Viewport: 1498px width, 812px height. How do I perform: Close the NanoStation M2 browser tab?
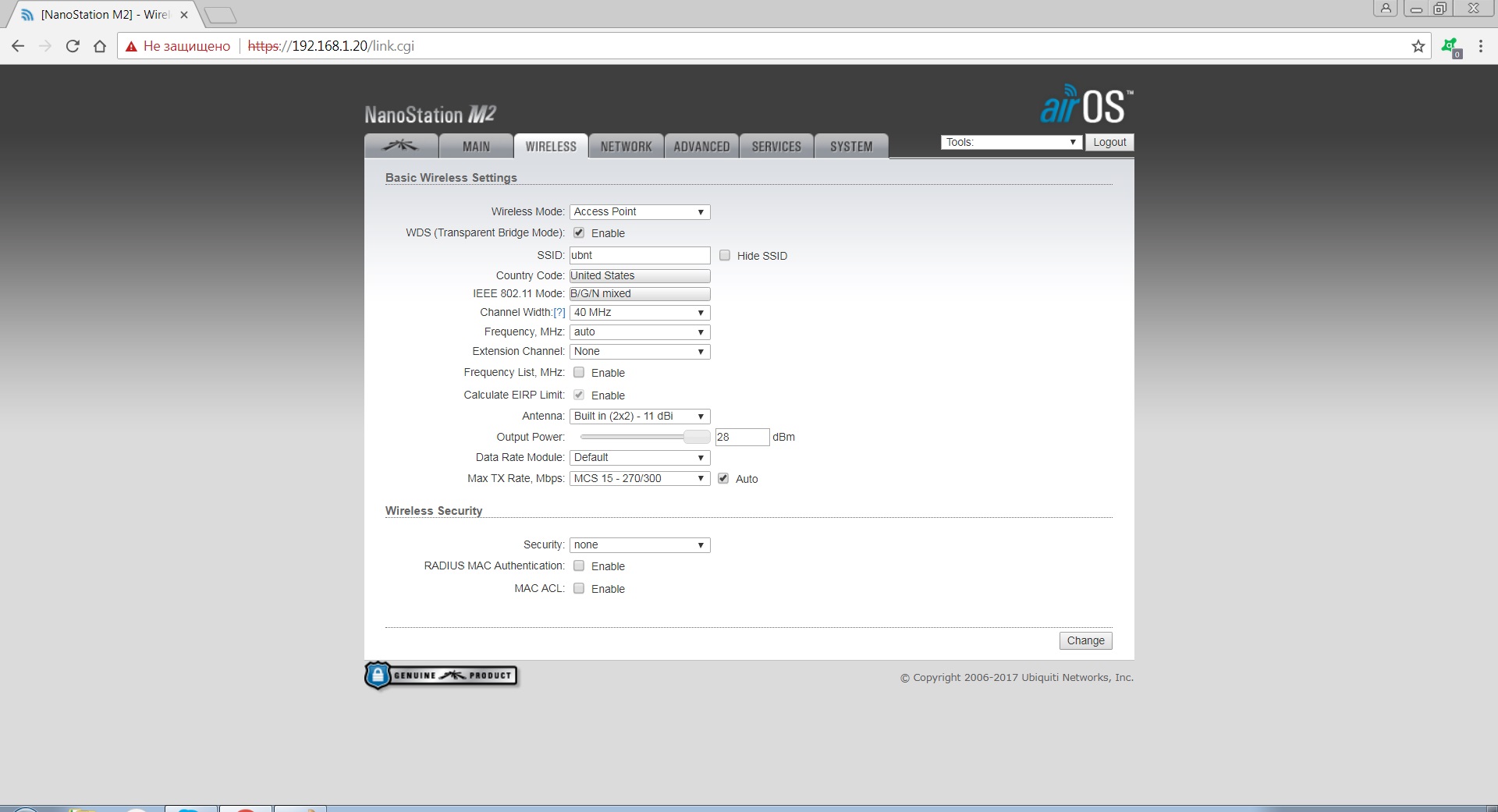pyautogui.click(x=184, y=15)
